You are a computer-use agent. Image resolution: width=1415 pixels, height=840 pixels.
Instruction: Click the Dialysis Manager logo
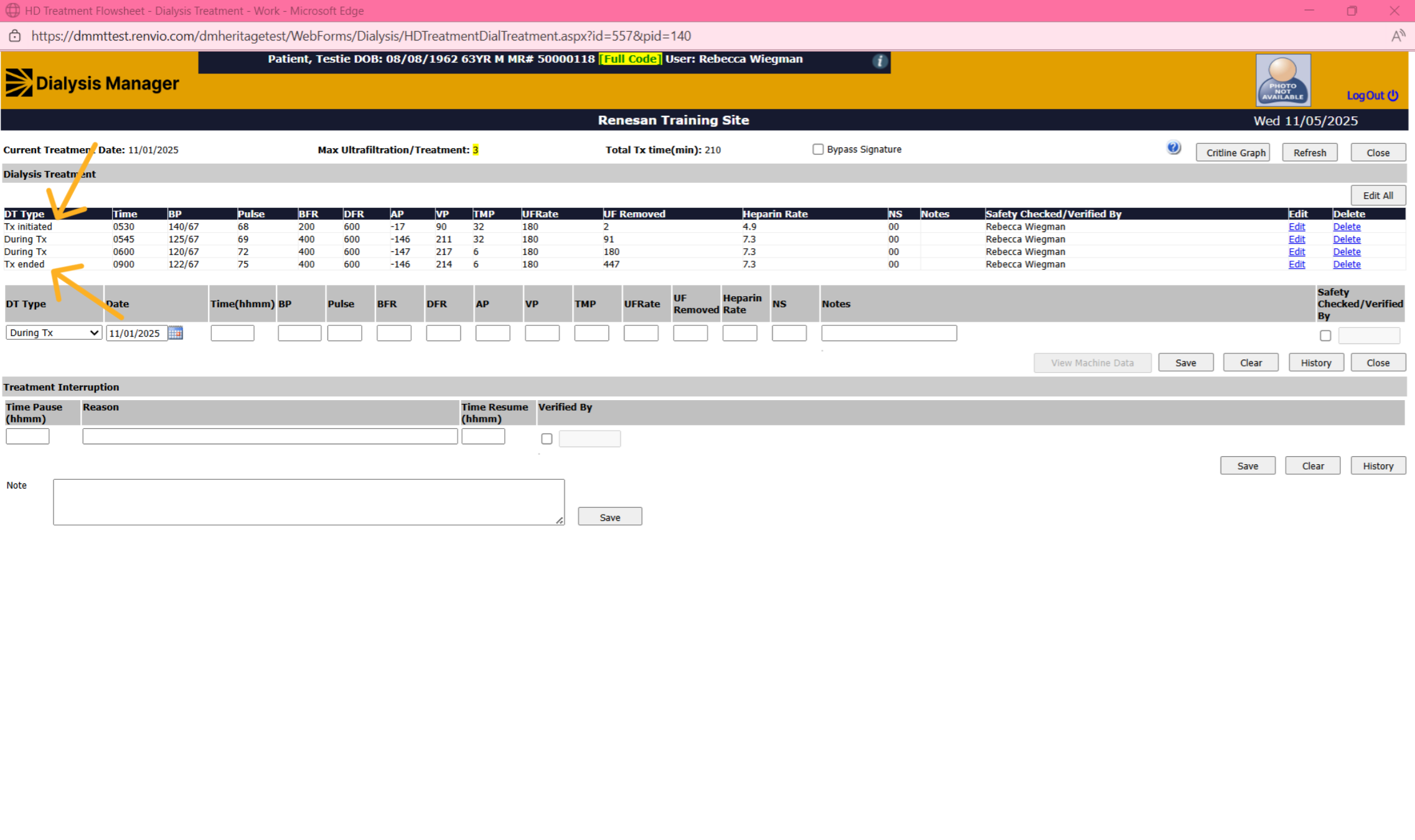(x=92, y=83)
